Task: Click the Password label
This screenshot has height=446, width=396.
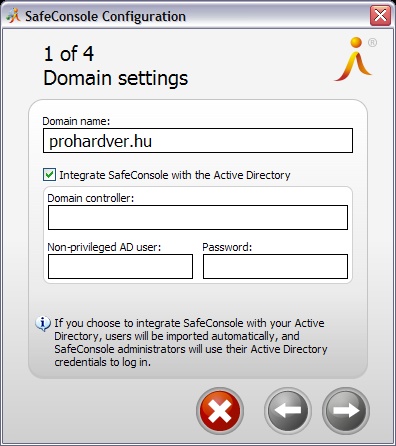Action: [x=227, y=247]
